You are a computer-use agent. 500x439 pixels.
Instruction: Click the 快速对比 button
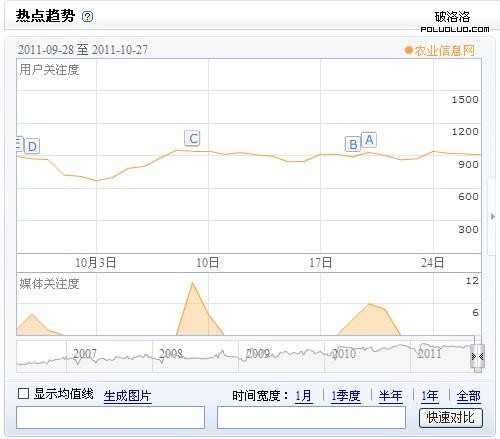[x=451, y=417]
